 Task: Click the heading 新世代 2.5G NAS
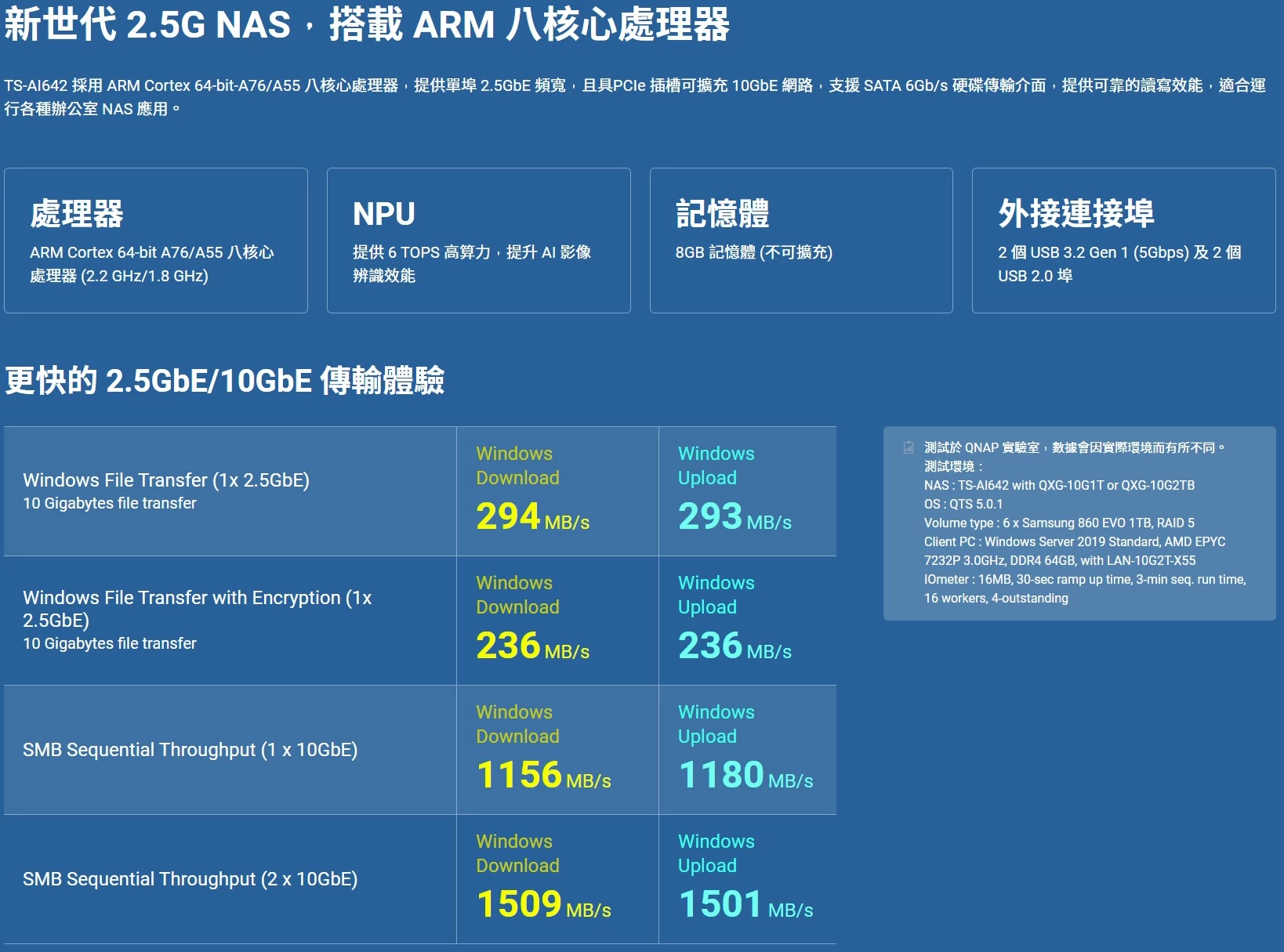pos(367,24)
